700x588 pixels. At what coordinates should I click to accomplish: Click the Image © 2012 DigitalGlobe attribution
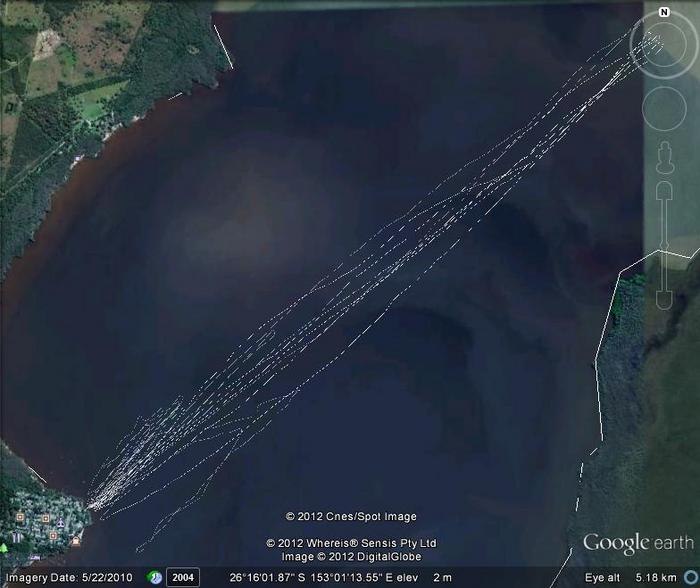[351, 557]
